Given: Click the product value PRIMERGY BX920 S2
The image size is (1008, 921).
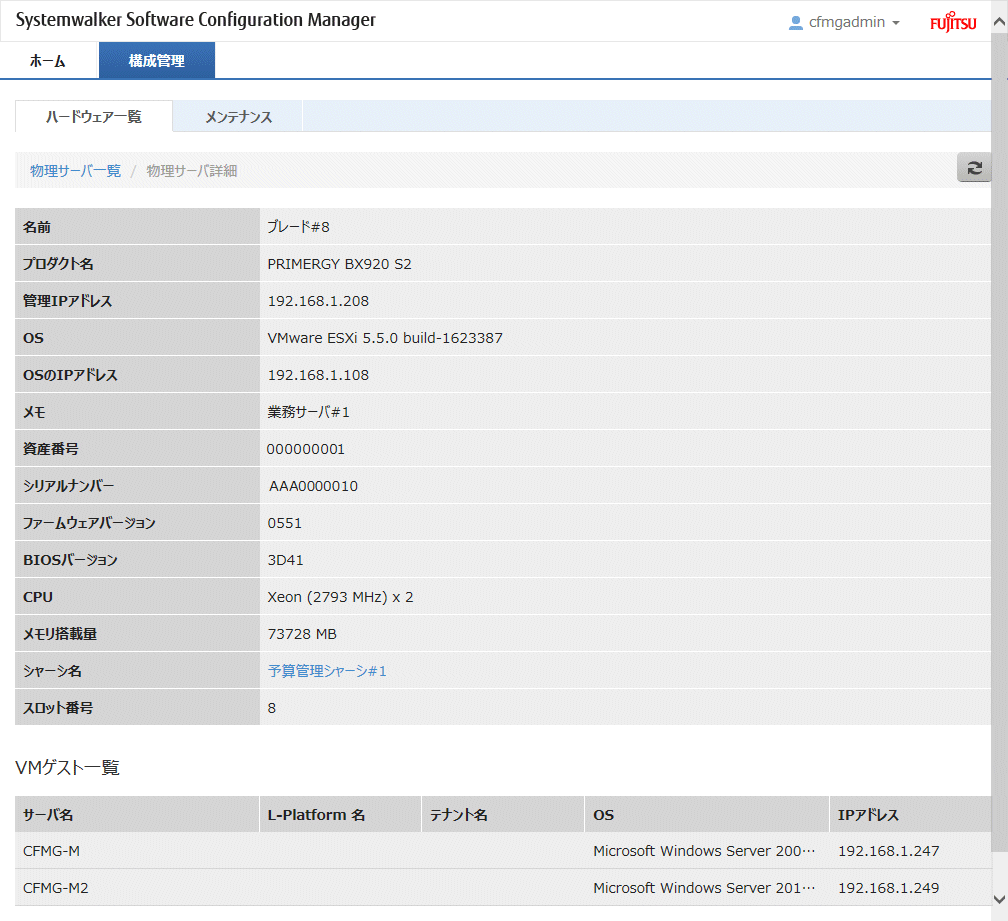Looking at the screenshot, I should tap(339, 264).
